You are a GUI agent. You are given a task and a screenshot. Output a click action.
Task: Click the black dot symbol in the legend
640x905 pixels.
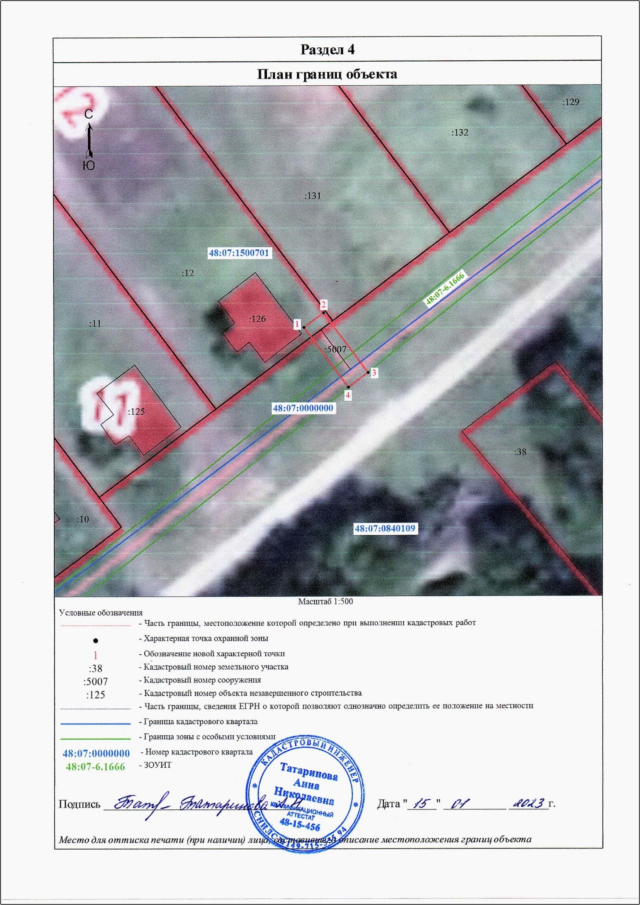[x=95, y=638]
